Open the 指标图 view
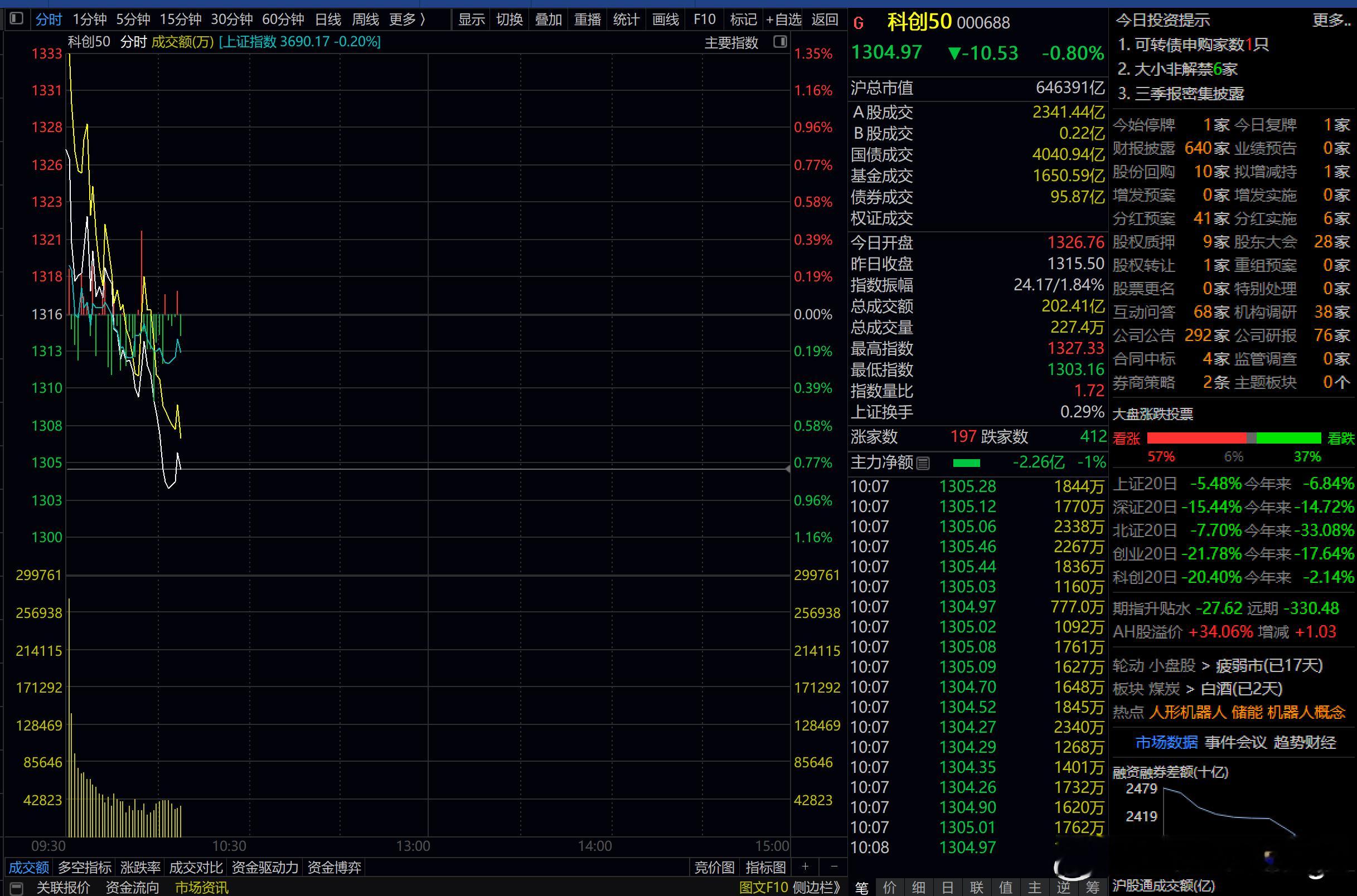 click(765, 867)
